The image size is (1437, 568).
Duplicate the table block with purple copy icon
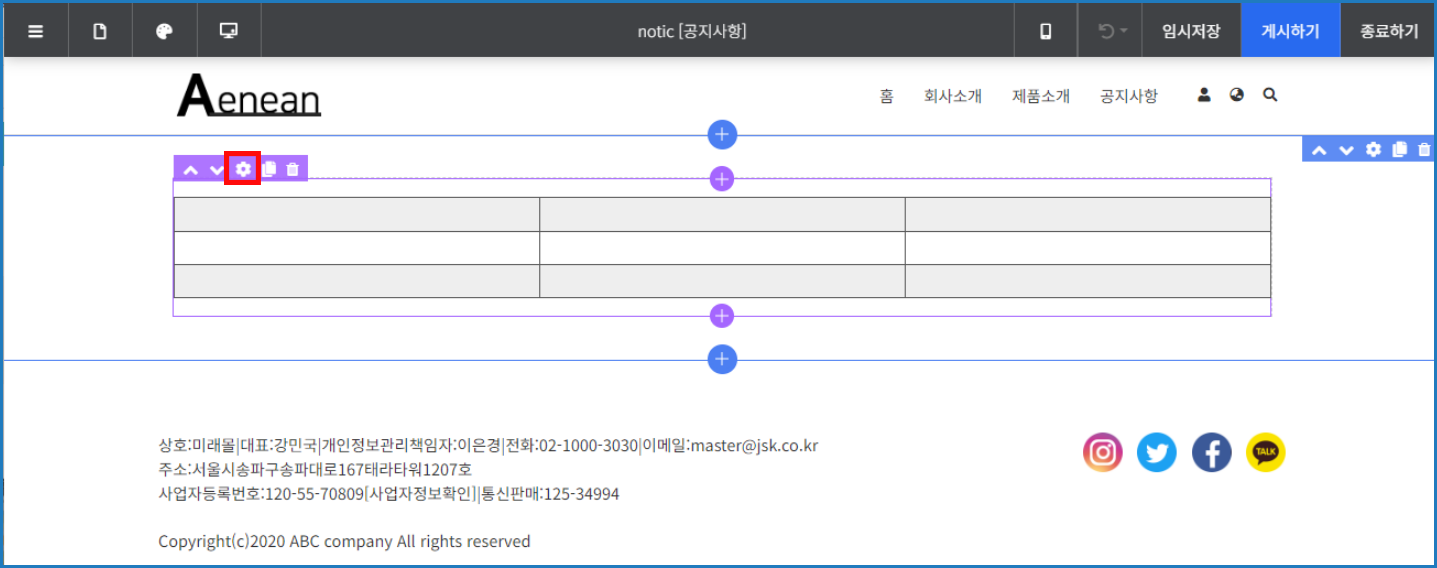268,169
